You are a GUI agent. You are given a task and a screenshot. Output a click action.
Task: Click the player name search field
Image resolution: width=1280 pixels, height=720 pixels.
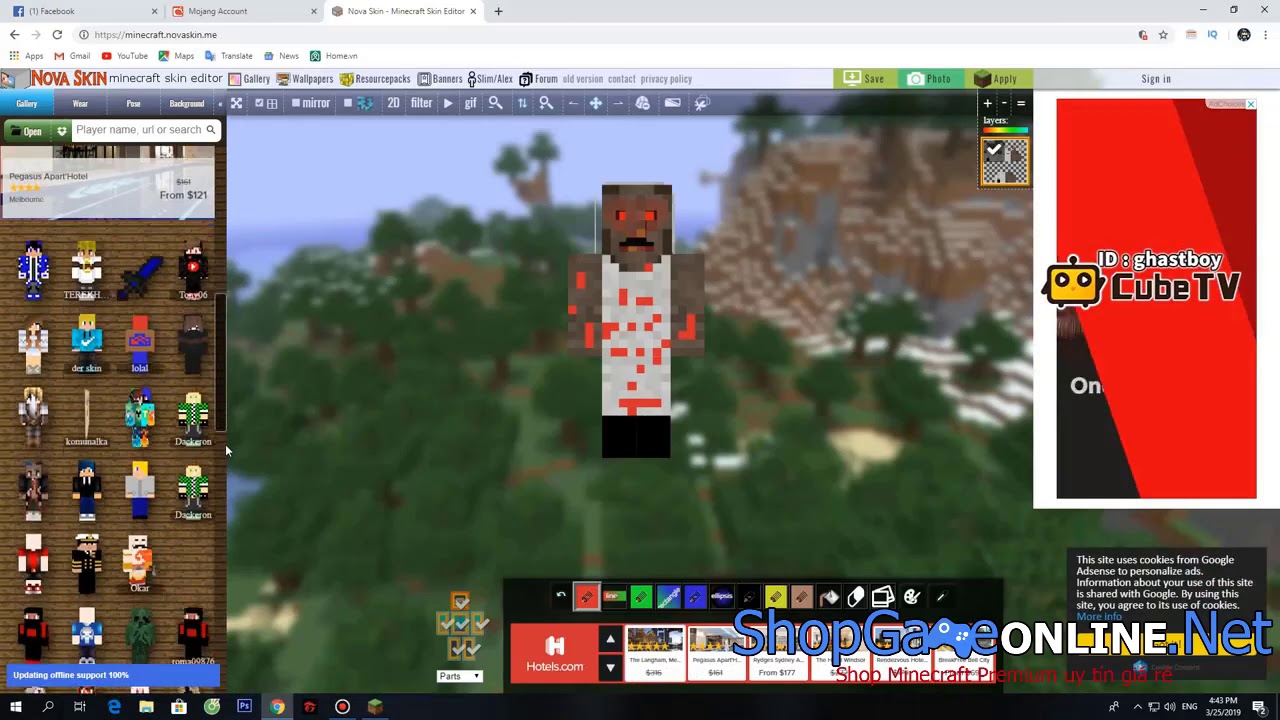139,130
